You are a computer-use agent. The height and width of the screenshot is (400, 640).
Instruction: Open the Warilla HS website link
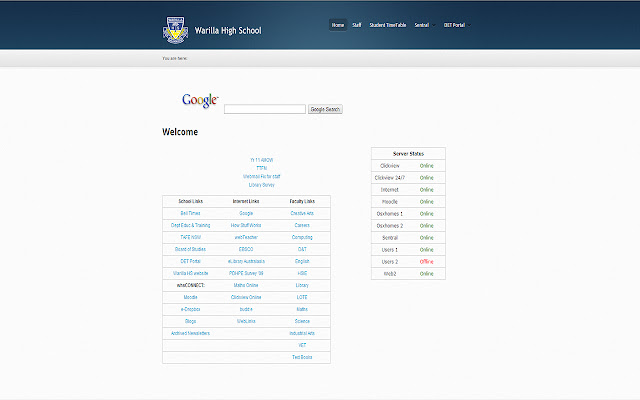click(x=191, y=273)
